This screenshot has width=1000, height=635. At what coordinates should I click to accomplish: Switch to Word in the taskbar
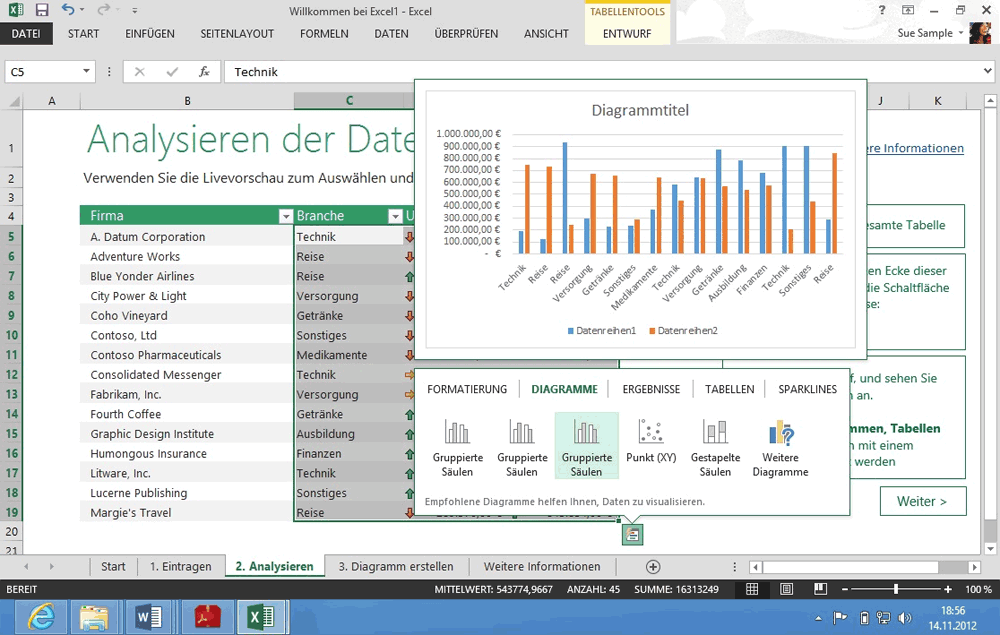point(149,617)
